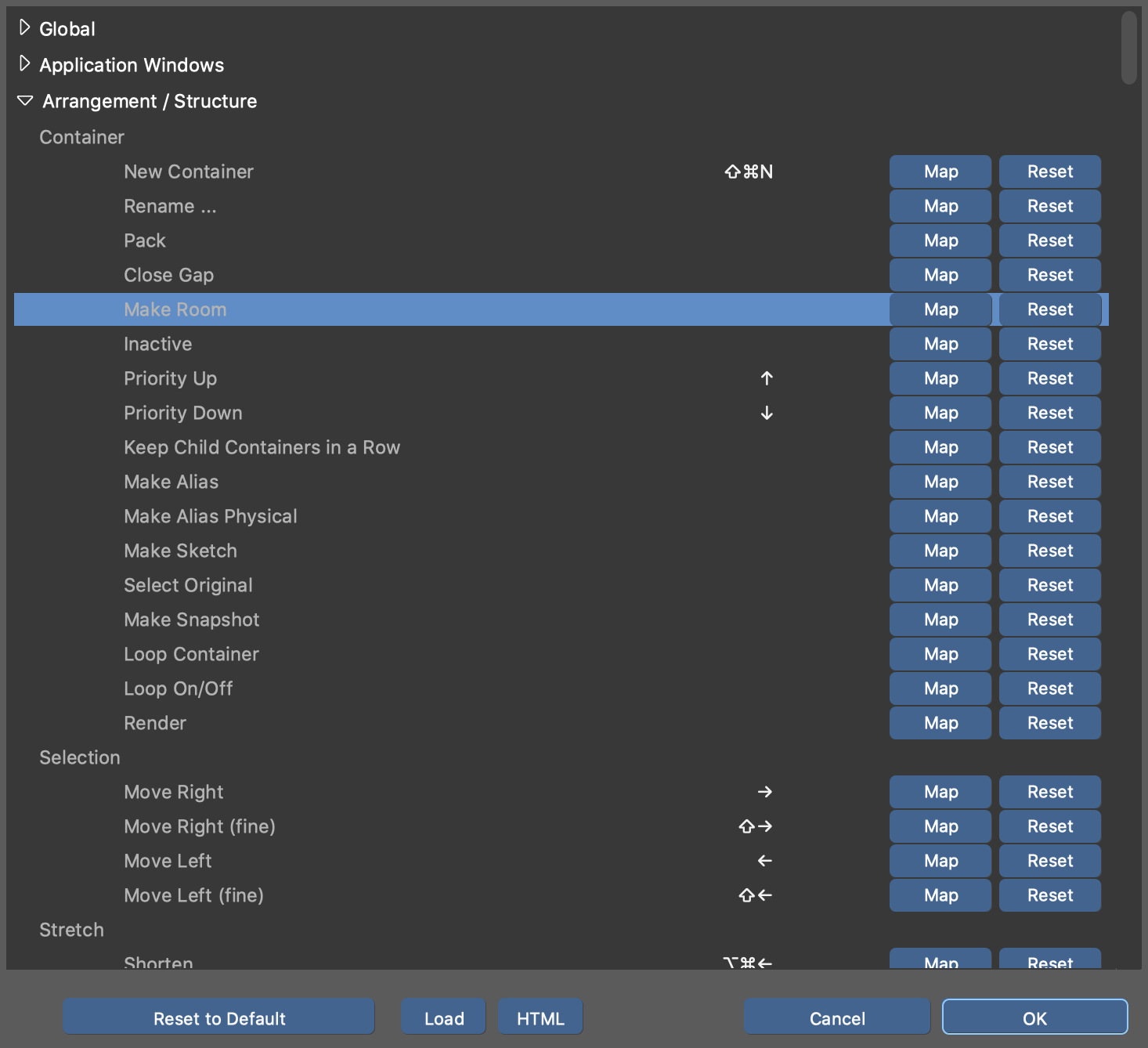Expand the Global section
The image size is (1148, 1048).
(x=24, y=29)
